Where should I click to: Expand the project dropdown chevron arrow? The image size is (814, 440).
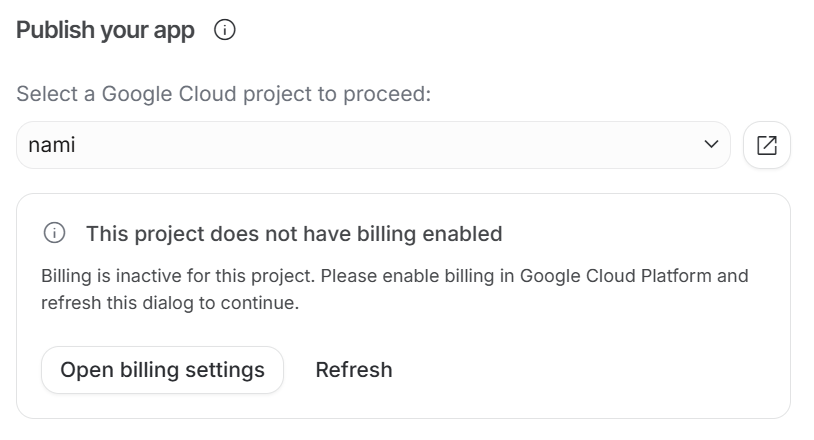(711, 144)
